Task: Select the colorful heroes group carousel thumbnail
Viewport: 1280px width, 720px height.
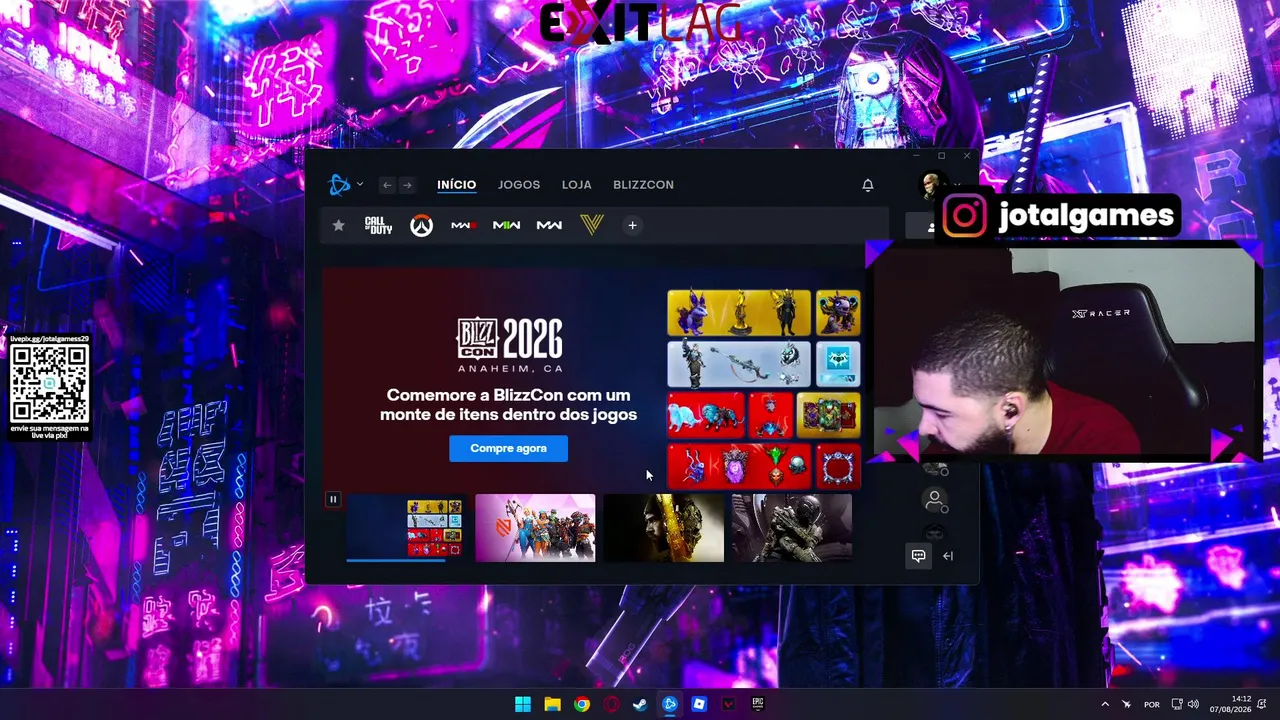Action: click(x=535, y=528)
